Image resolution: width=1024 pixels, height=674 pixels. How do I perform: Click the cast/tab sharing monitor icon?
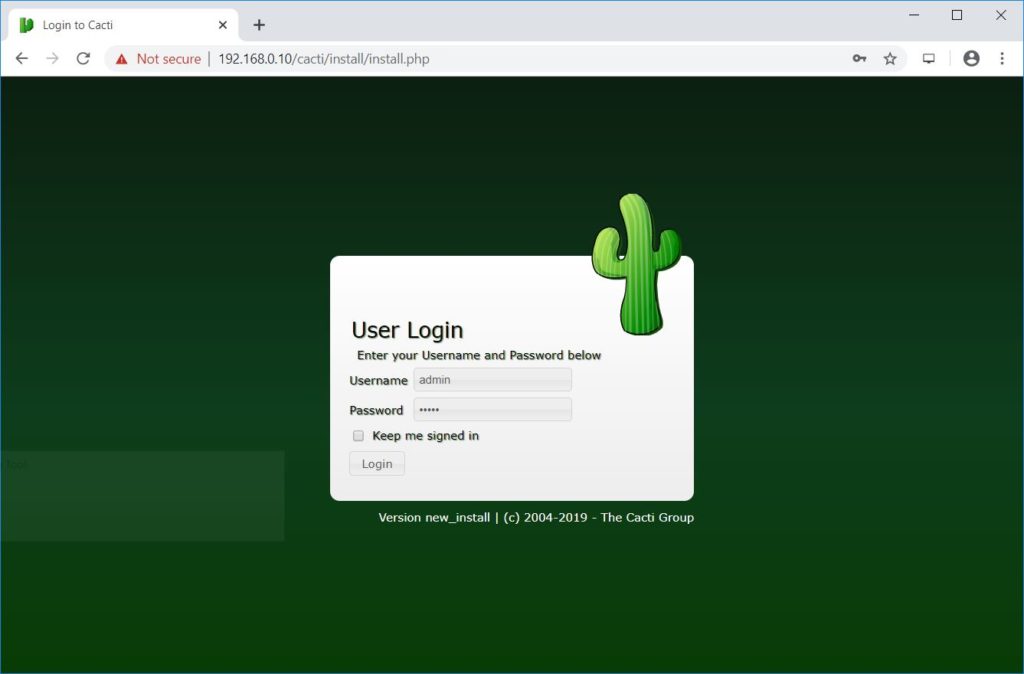click(x=928, y=58)
